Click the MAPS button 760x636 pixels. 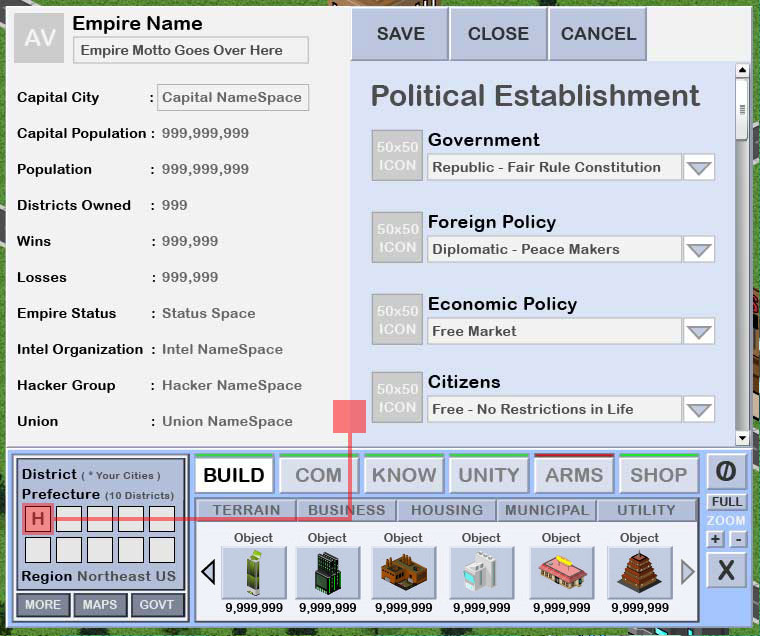click(x=100, y=605)
